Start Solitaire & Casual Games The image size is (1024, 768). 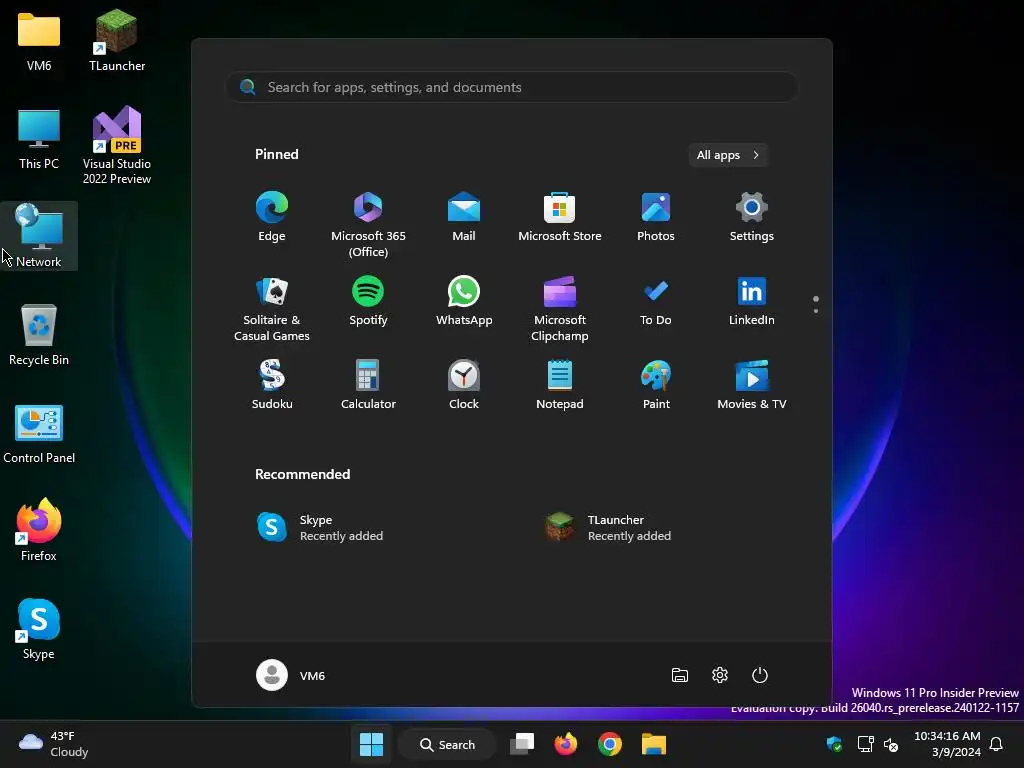272,310
